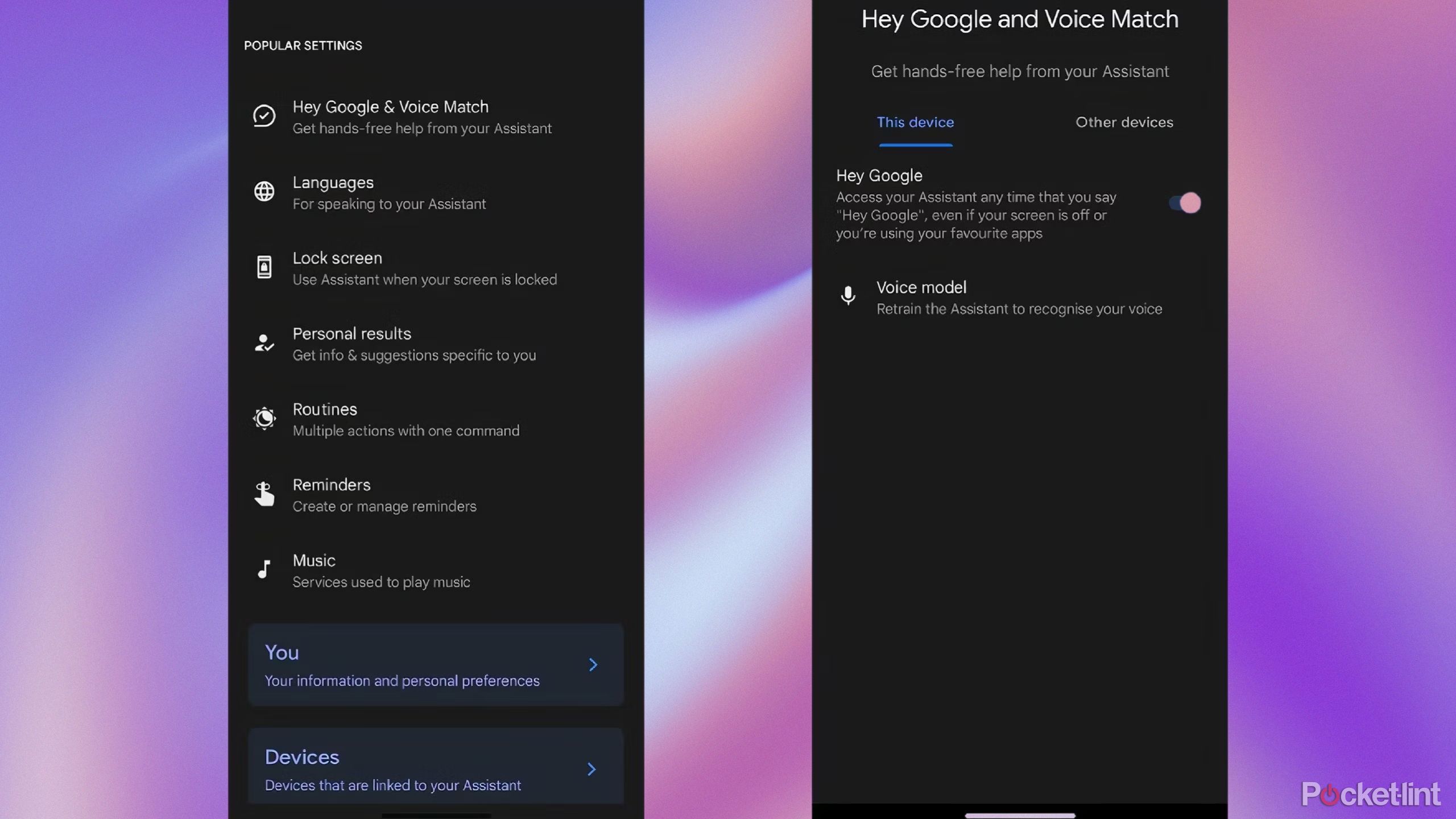Tap the home gesture bar on right phone
Screen dimensions: 1456x819
(x=1020, y=815)
